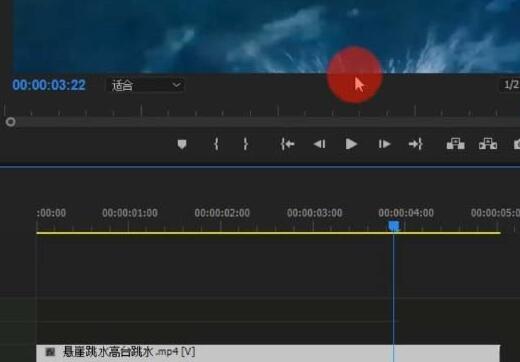
Task: Click the Mark In bracket icon
Action: click(x=216, y=144)
